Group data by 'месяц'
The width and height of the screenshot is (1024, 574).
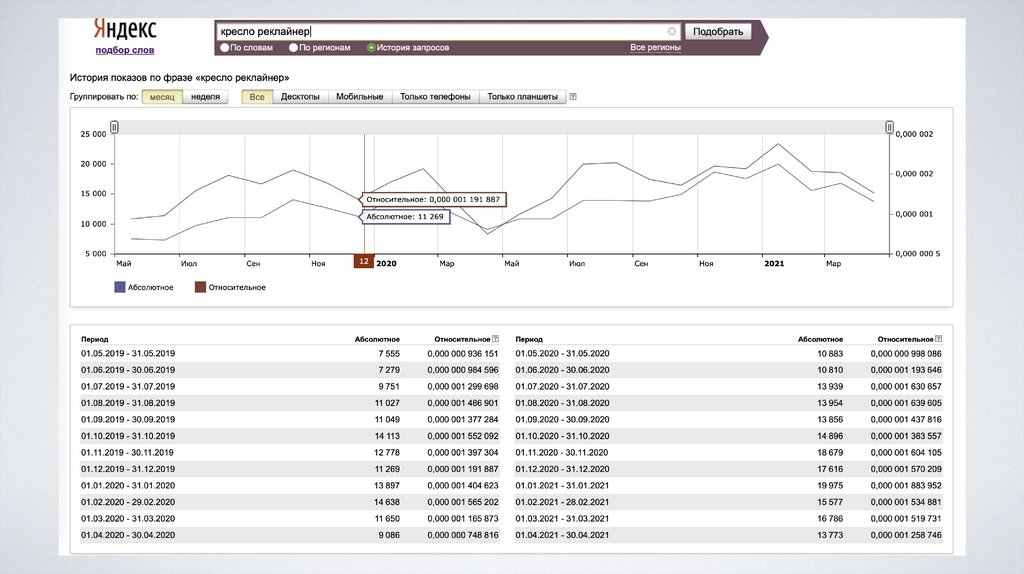point(162,97)
